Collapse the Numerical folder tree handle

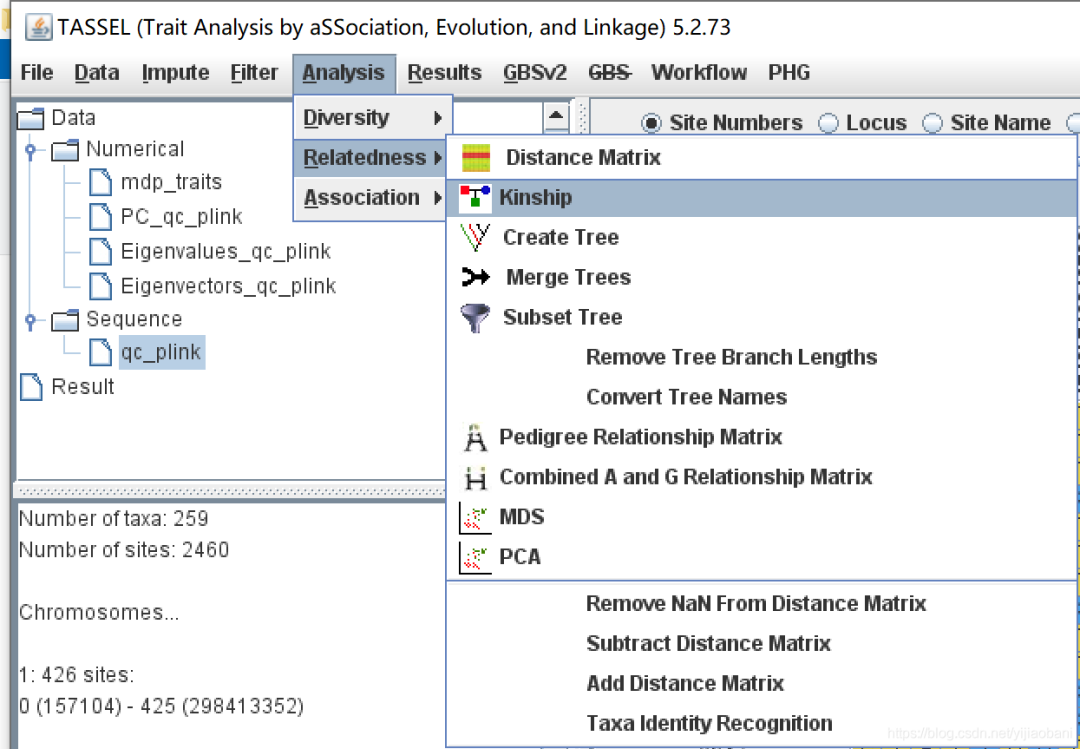[30, 150]
